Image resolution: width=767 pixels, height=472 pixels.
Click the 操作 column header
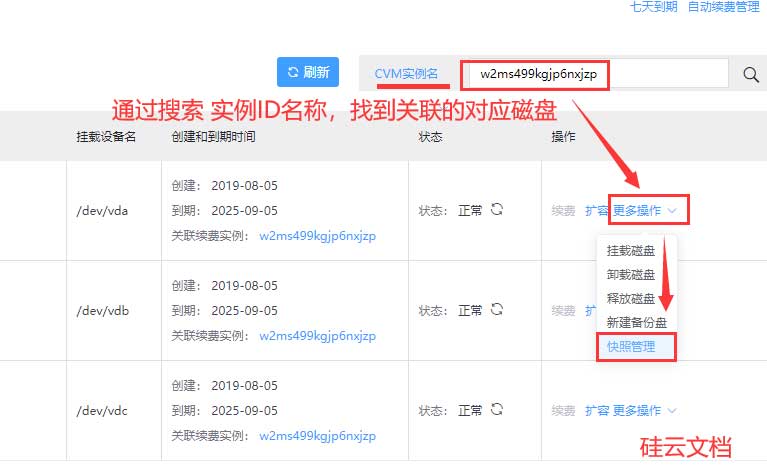[563, 136]
